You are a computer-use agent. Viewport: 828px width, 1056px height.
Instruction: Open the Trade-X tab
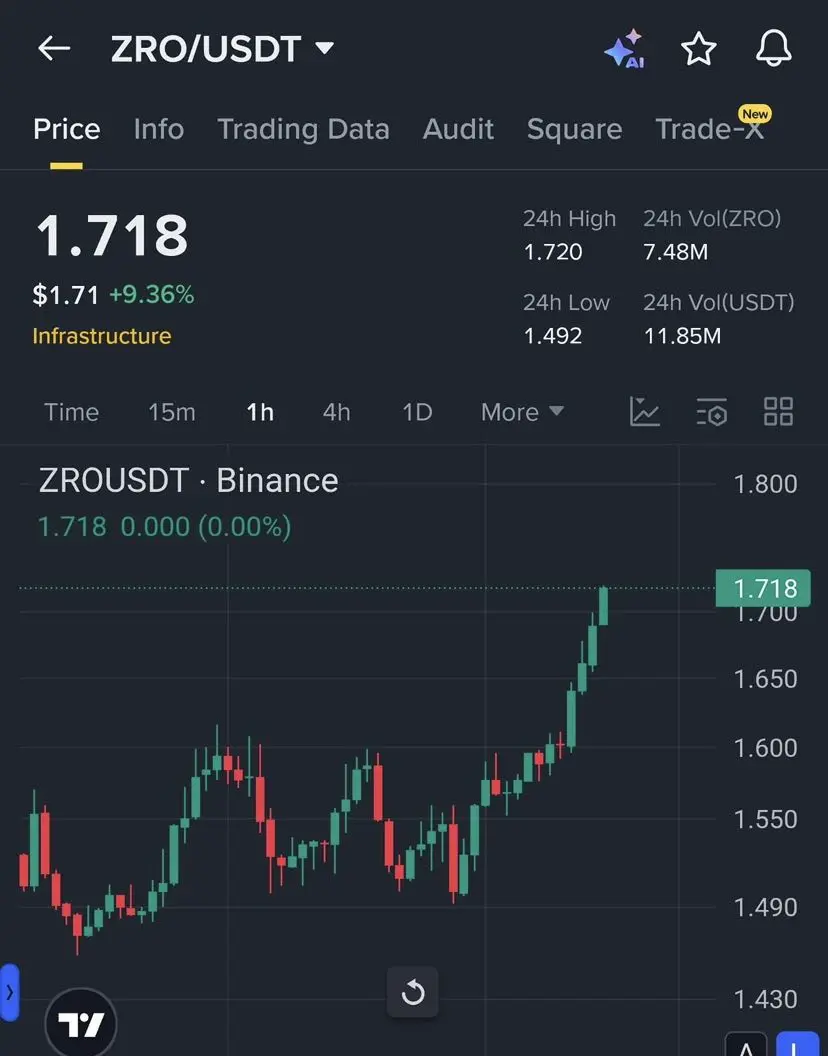pyautogui.click(x=710, y=129)
